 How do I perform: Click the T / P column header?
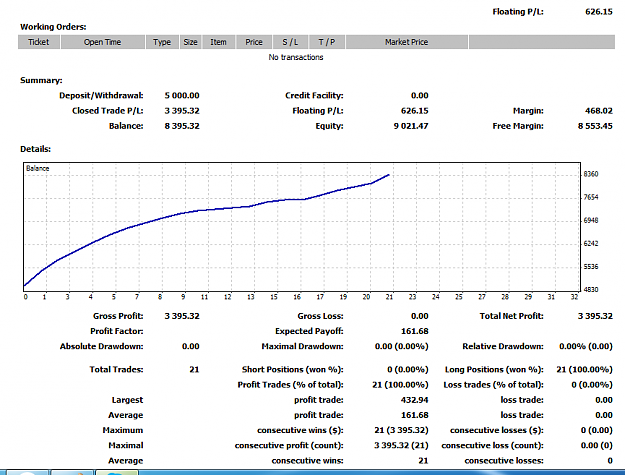(327, 42)
